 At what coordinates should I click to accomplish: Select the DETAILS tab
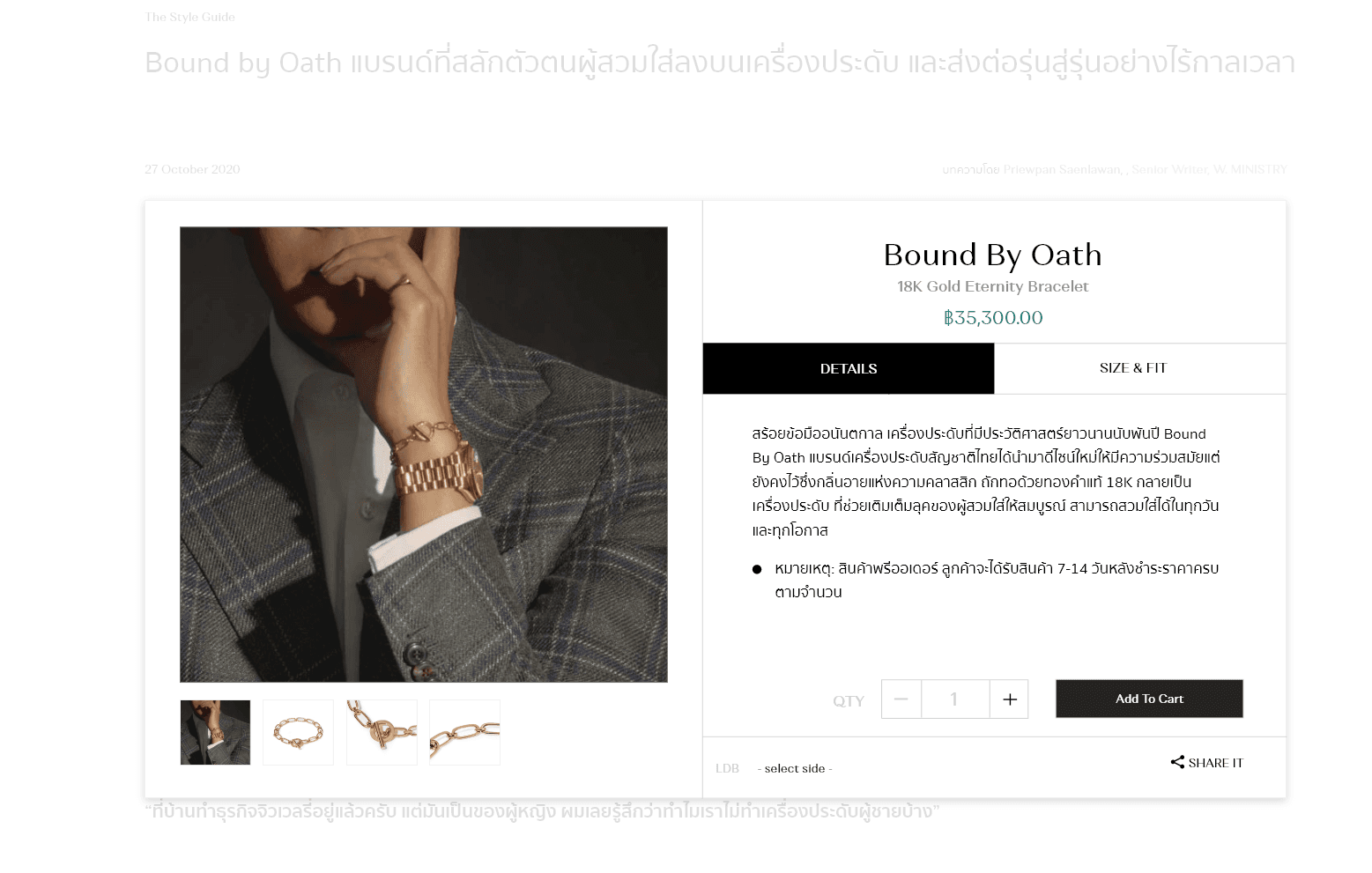(x=849, y=368)
